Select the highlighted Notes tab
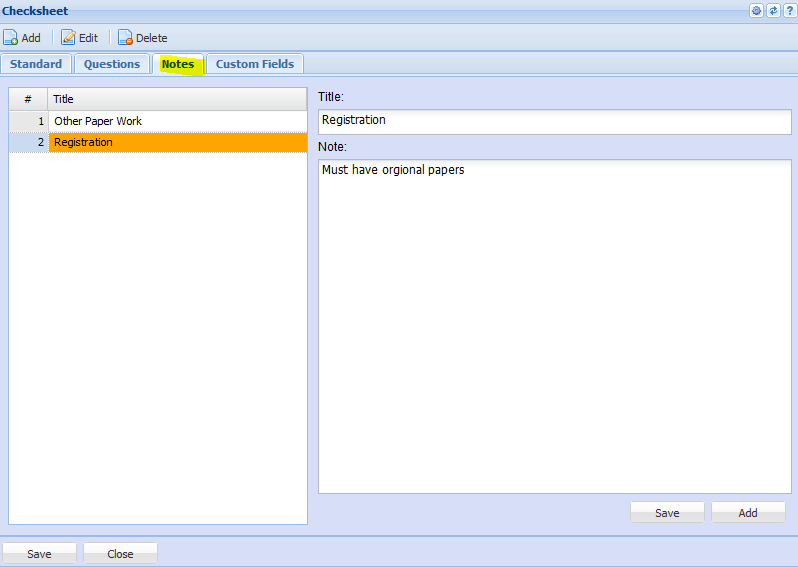 [178, 64]
